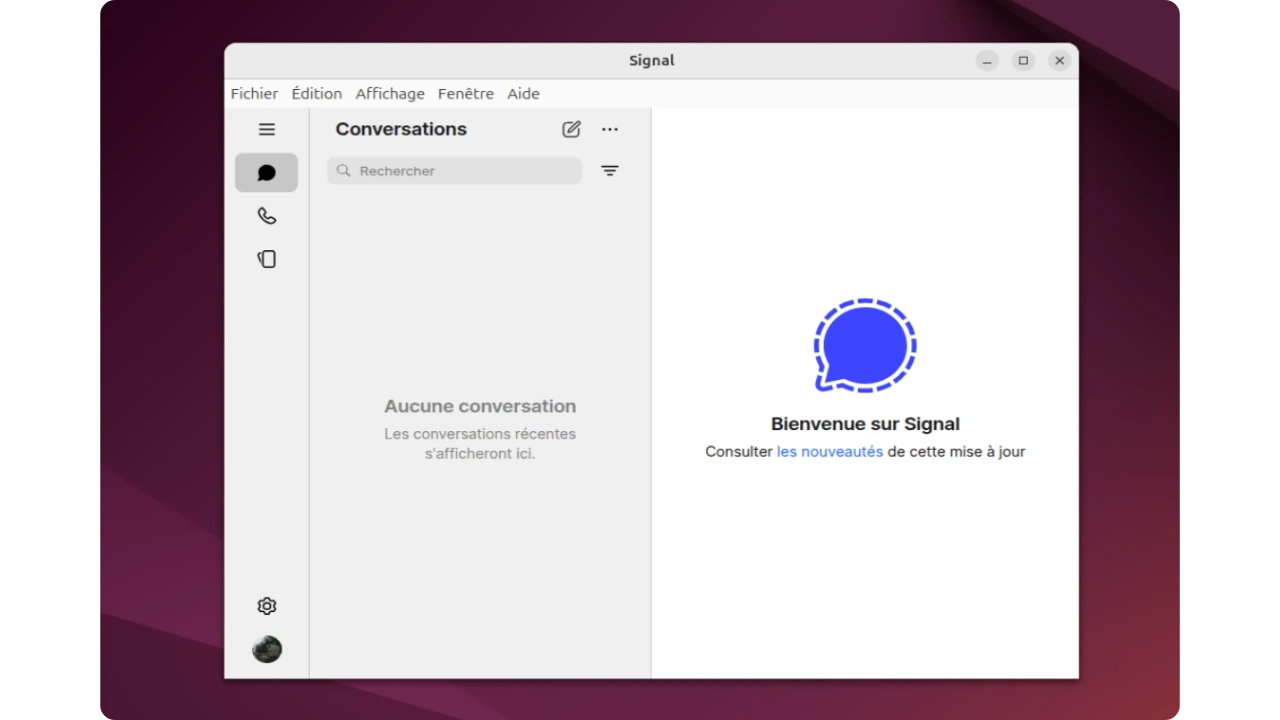Screen dimensions: 1280x720
Task: Open Signal settings via the gear icon
Action: pyautogui.click(x=266, y=606)
